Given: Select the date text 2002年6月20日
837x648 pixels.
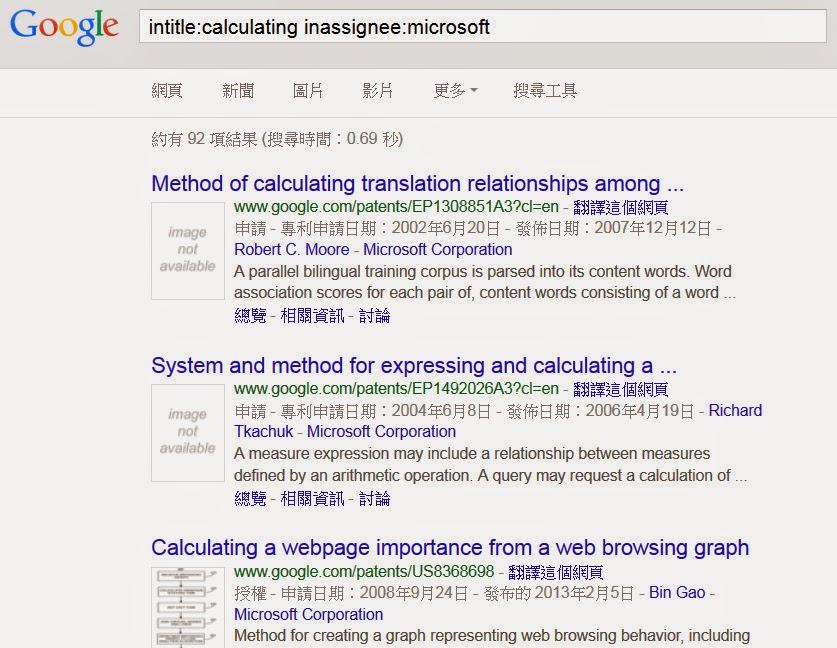Looking at the screenshot, I should pos(445,228).
